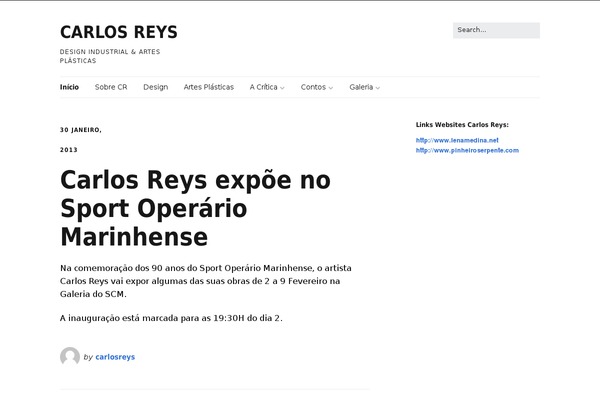The height and width of the screenshot is (400, 600).
Task: Click the author avatar icon
Action: (x=70, y=356)
